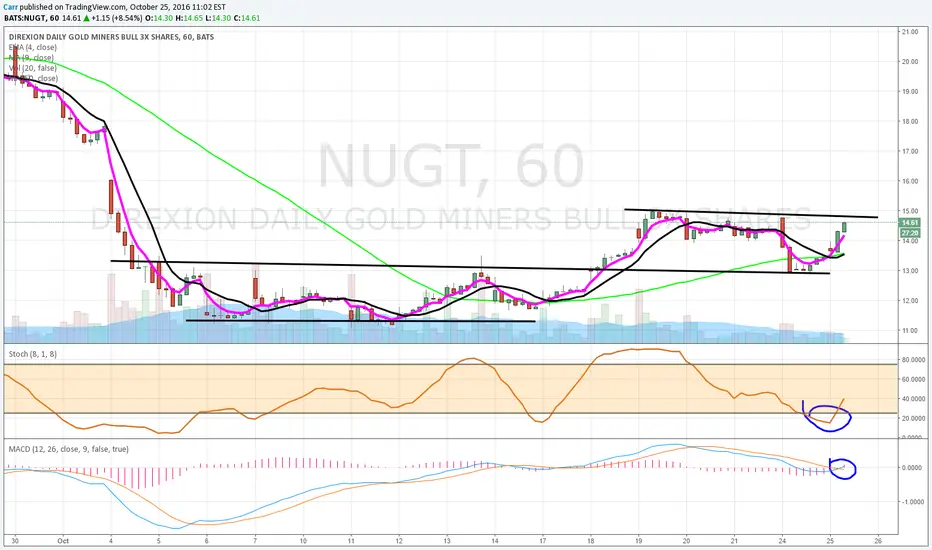Click the C:14.61 close value
This screenshot has height=550, width=932.
(x=247, y=18)
